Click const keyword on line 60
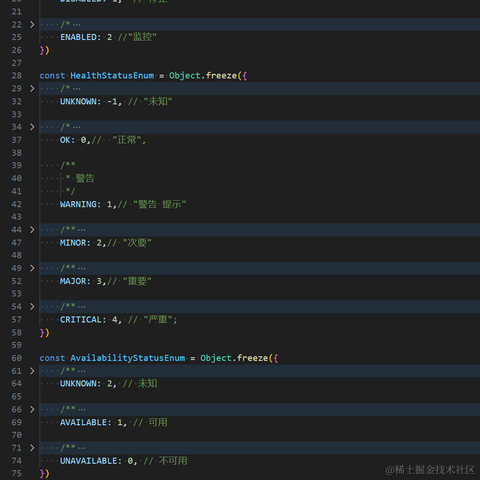 [52, 358]
